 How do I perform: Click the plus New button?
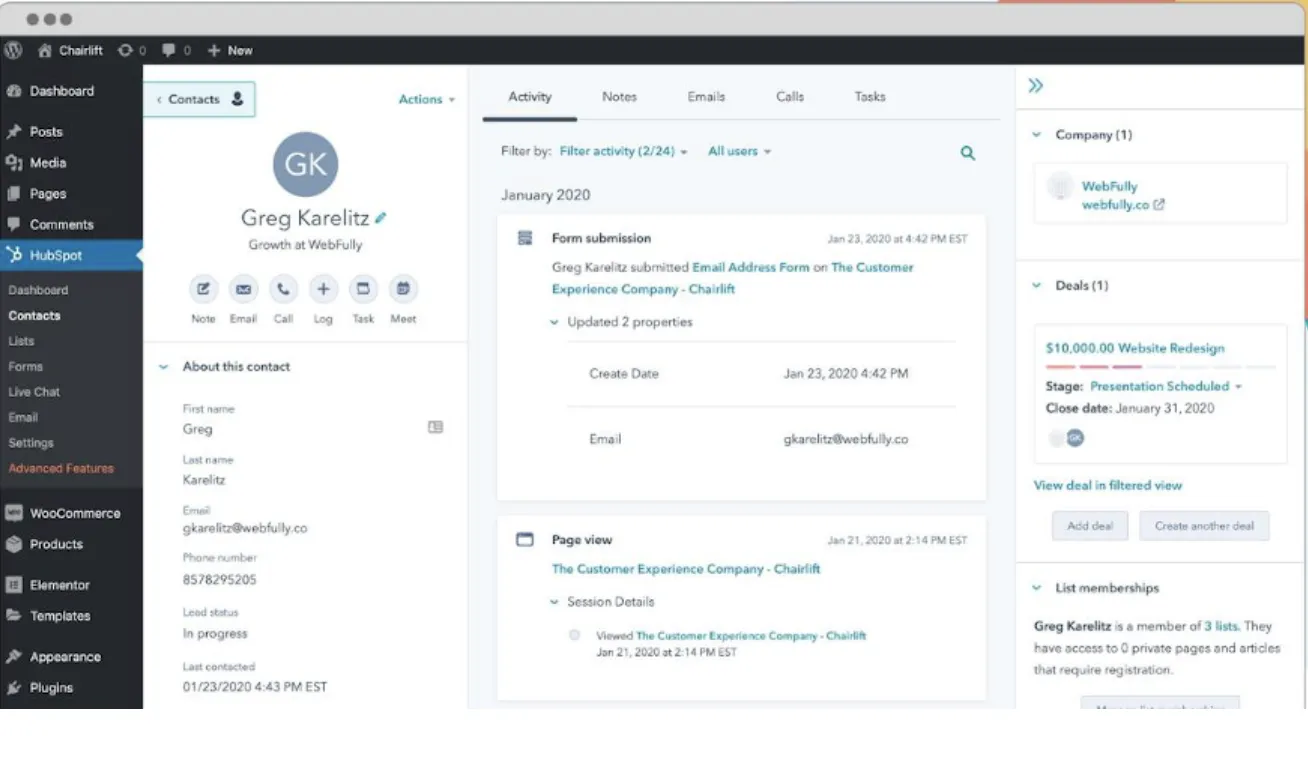click(230, 50)
